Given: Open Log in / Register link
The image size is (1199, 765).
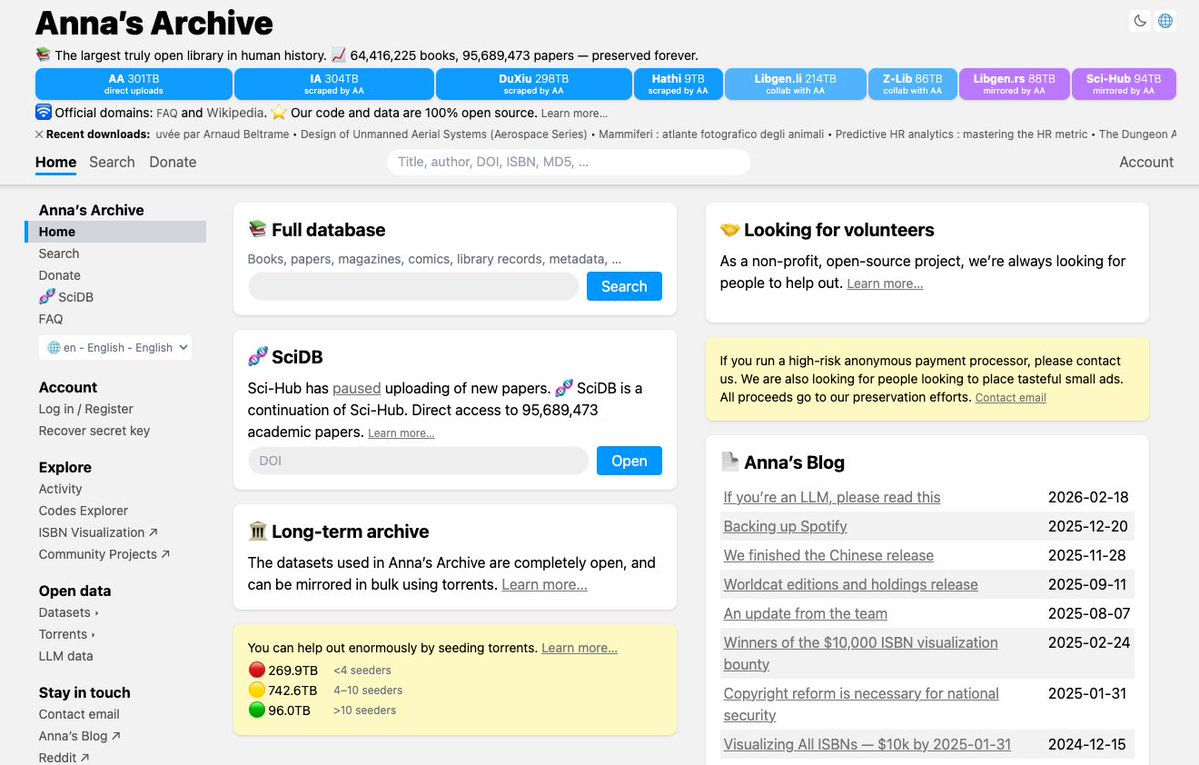Looking at the screenshot, I should (x=86, y=409).
